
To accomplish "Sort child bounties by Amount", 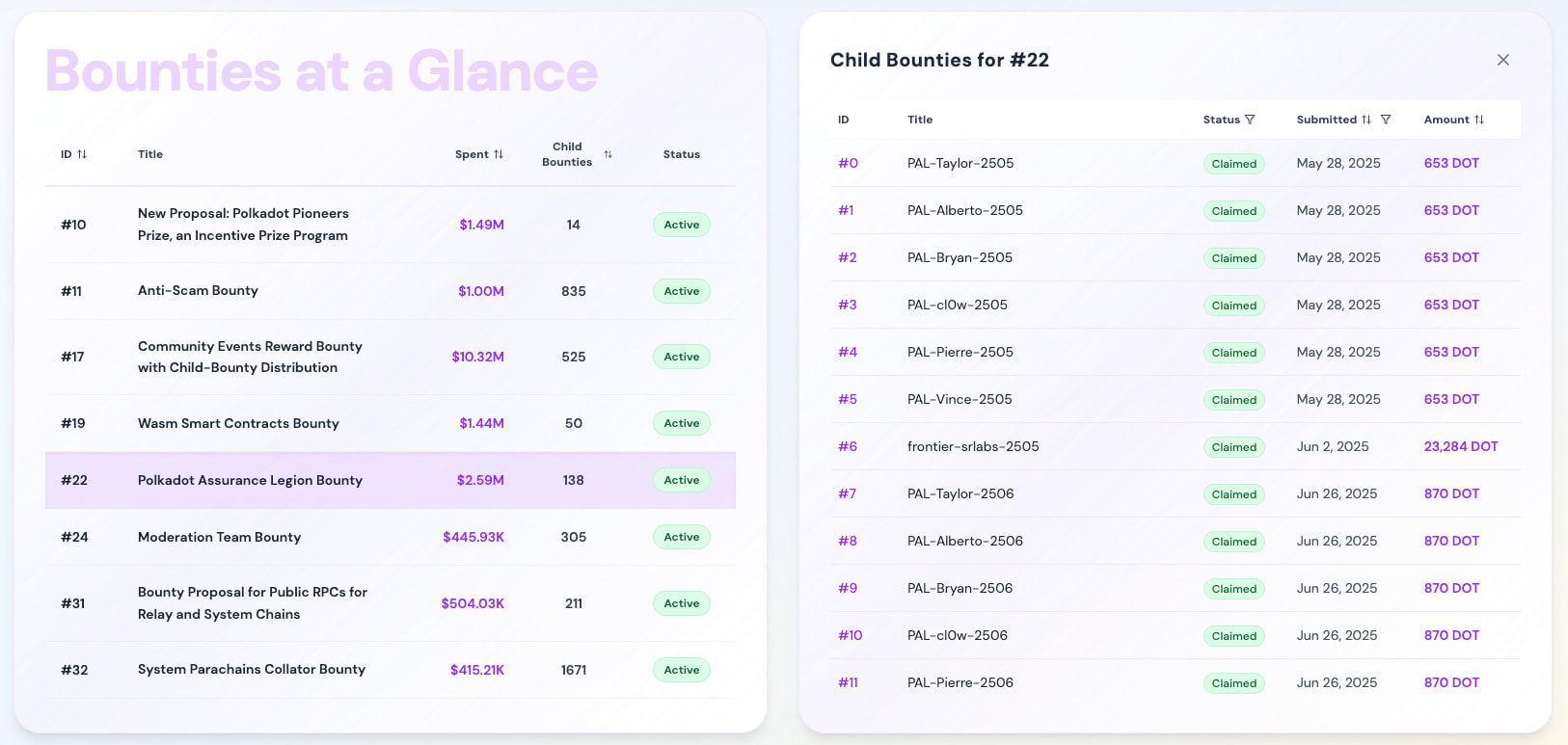I will [x=1479, y=120].
